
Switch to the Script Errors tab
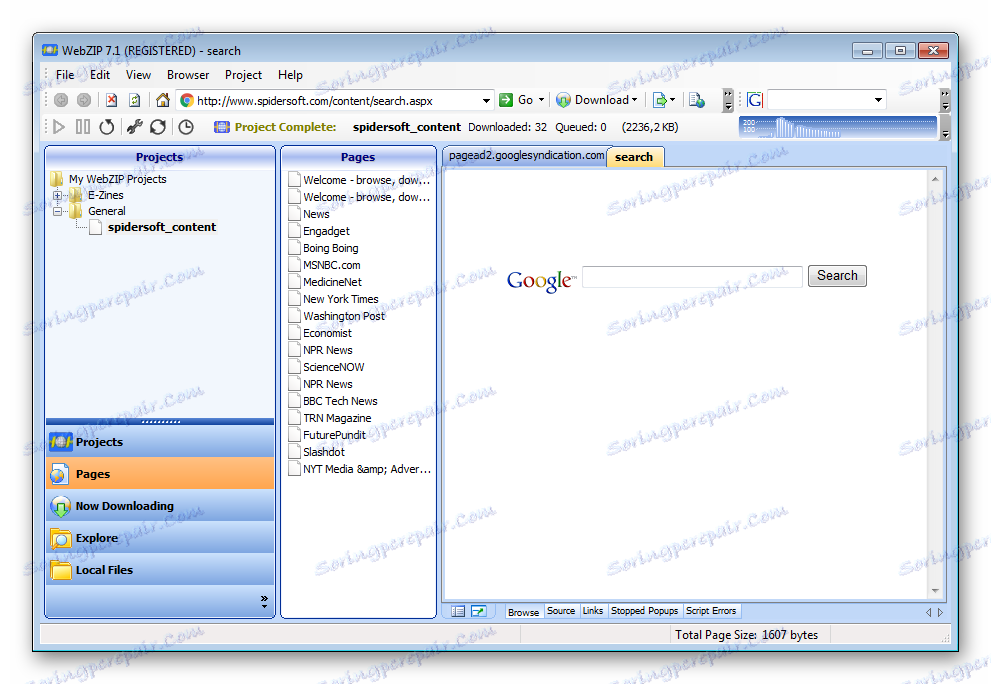[711, 611]
